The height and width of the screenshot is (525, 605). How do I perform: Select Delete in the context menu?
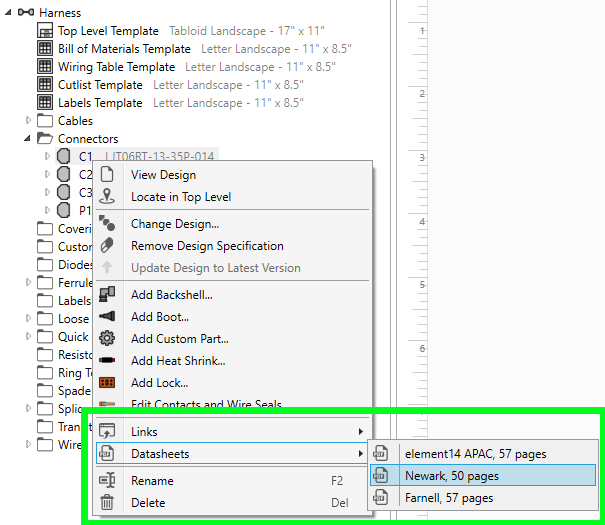click(233, 502)
